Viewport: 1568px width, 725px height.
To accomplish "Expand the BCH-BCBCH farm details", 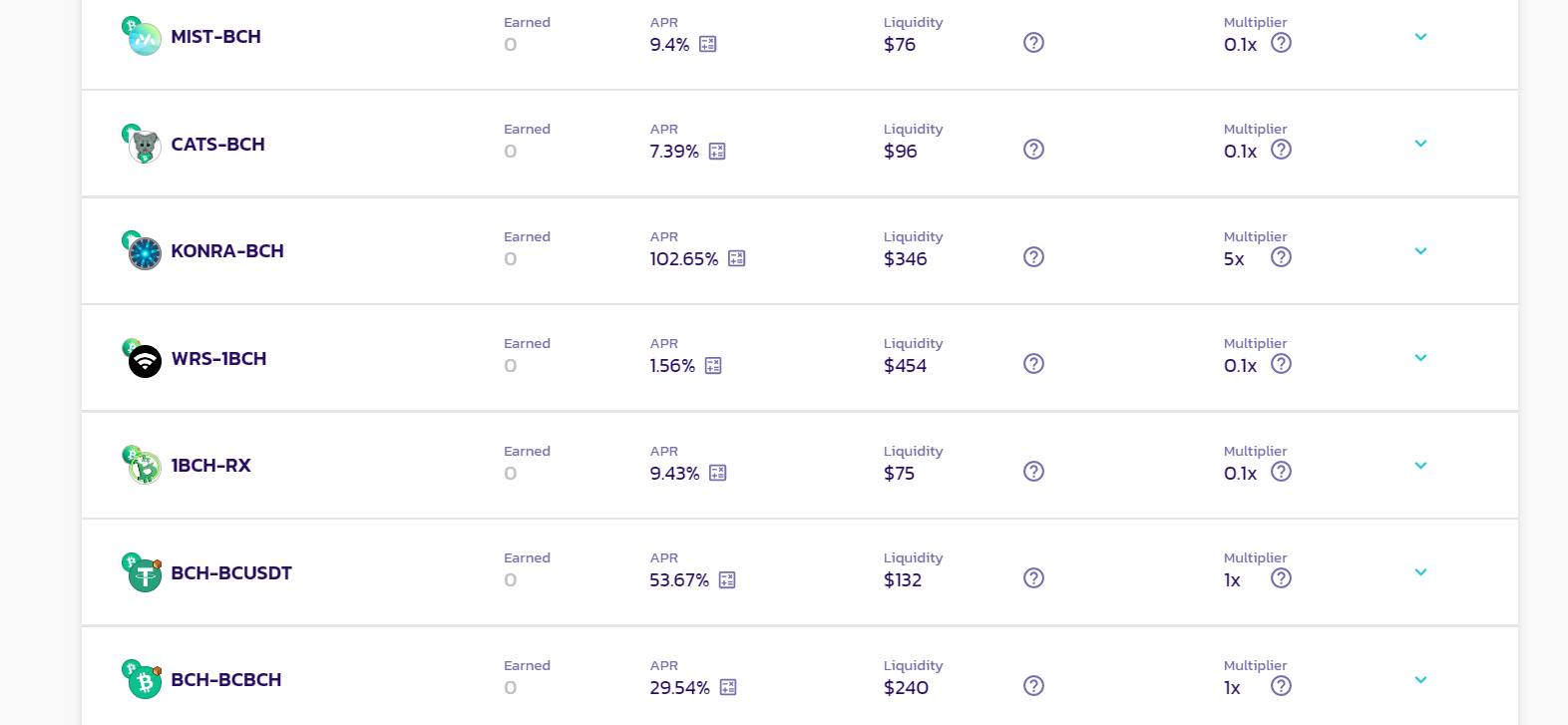I will point(1421,680).
